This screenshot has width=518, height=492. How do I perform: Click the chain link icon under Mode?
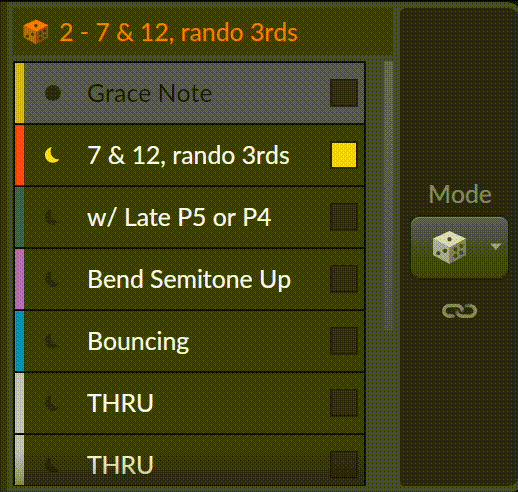point(459,311)
